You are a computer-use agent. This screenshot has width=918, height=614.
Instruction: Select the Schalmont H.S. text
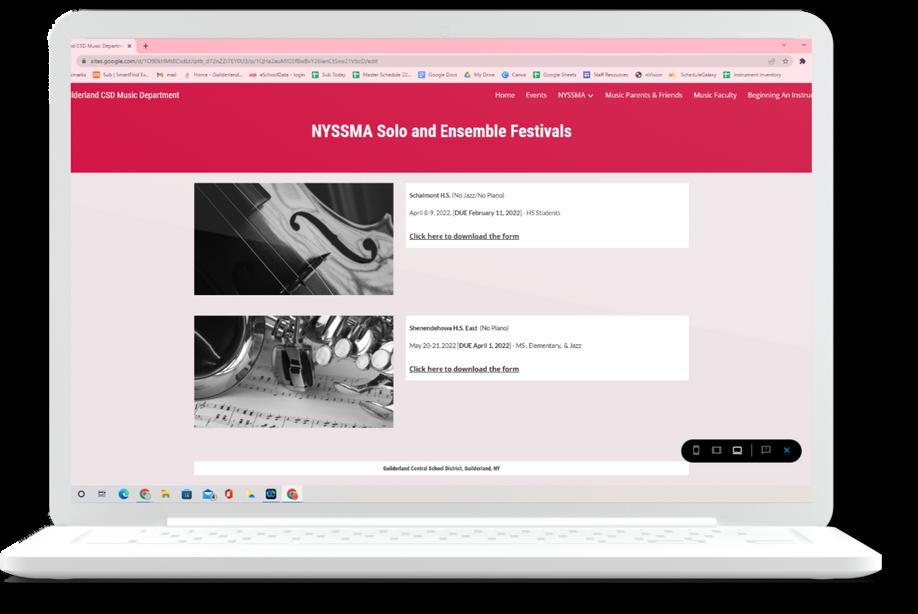[430, 195]
